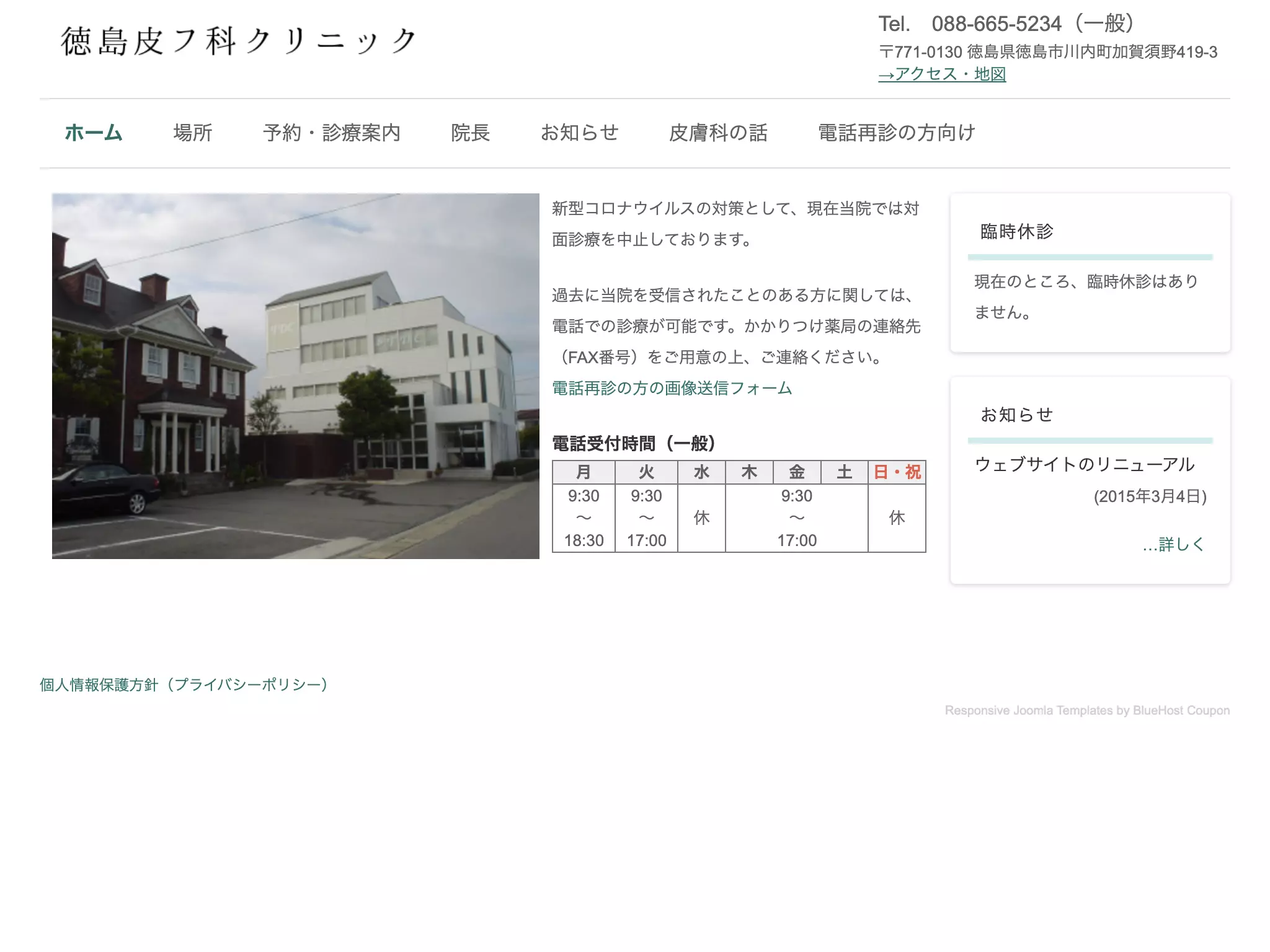Click the (2015年3月4日) date text

point(1150,496)
